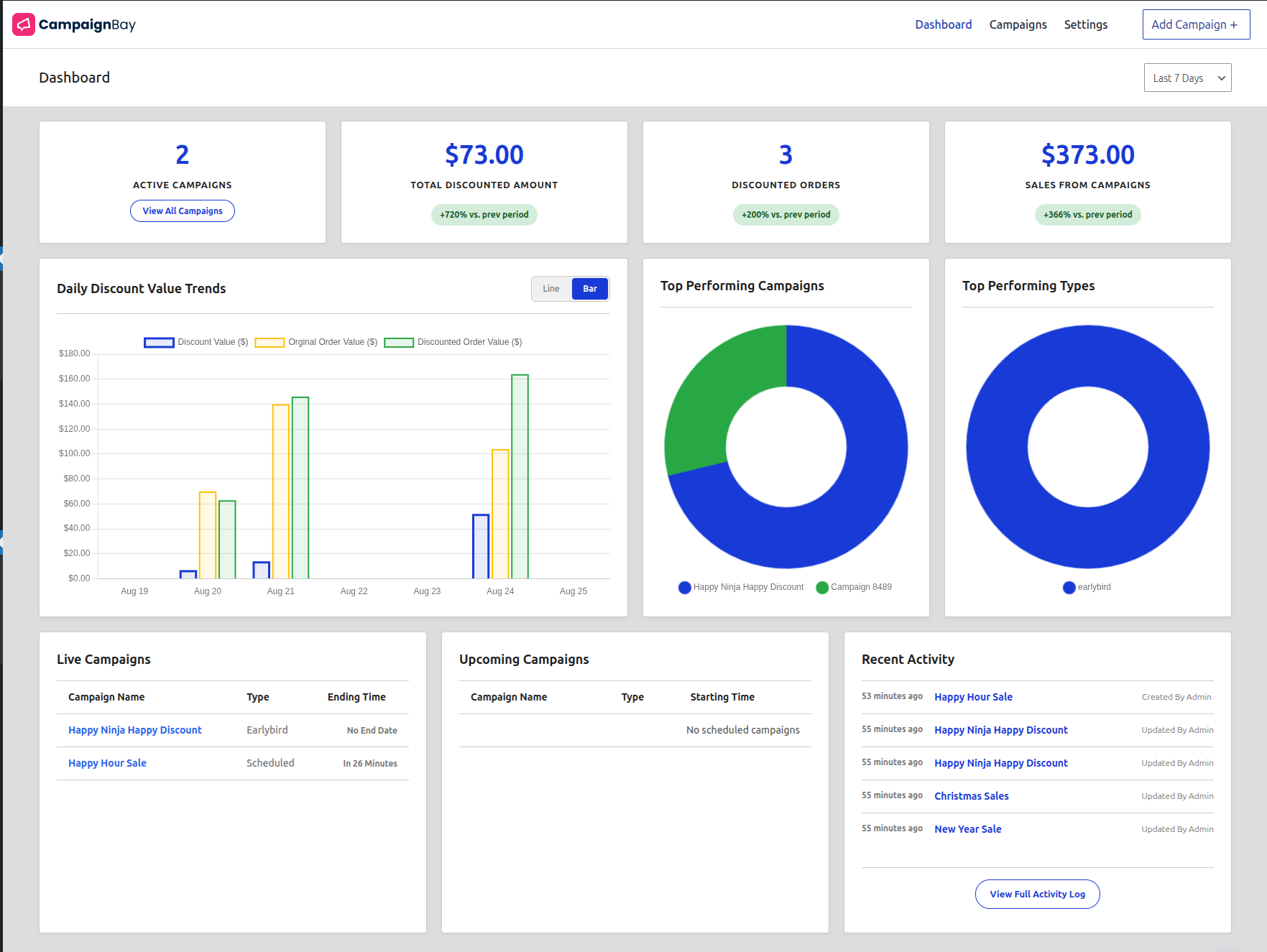
Task: Expand the date range selector chevron
Action: 1220,77
